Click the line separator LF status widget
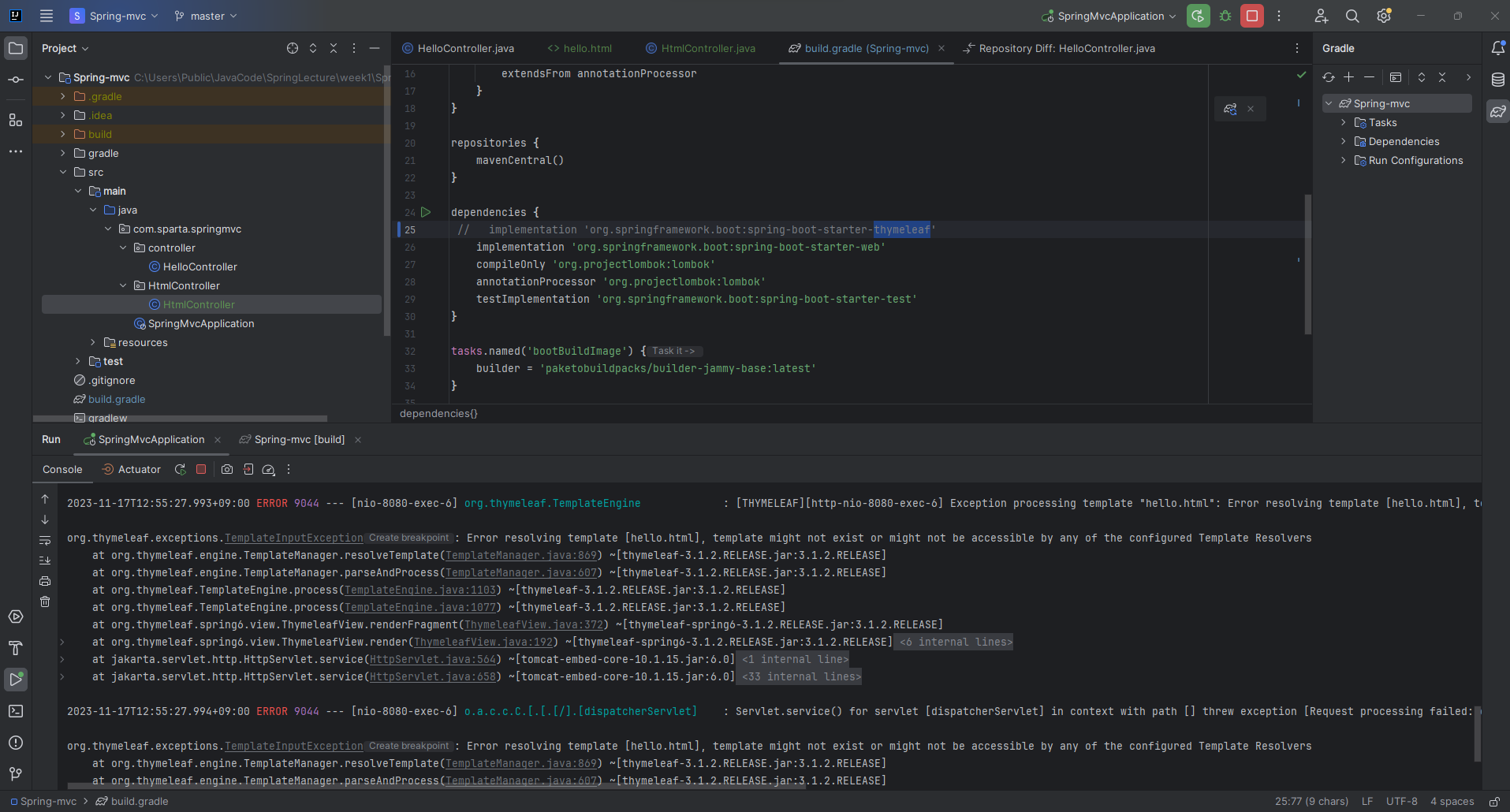Screen dimensions: 1510x812 [1367, 801]
